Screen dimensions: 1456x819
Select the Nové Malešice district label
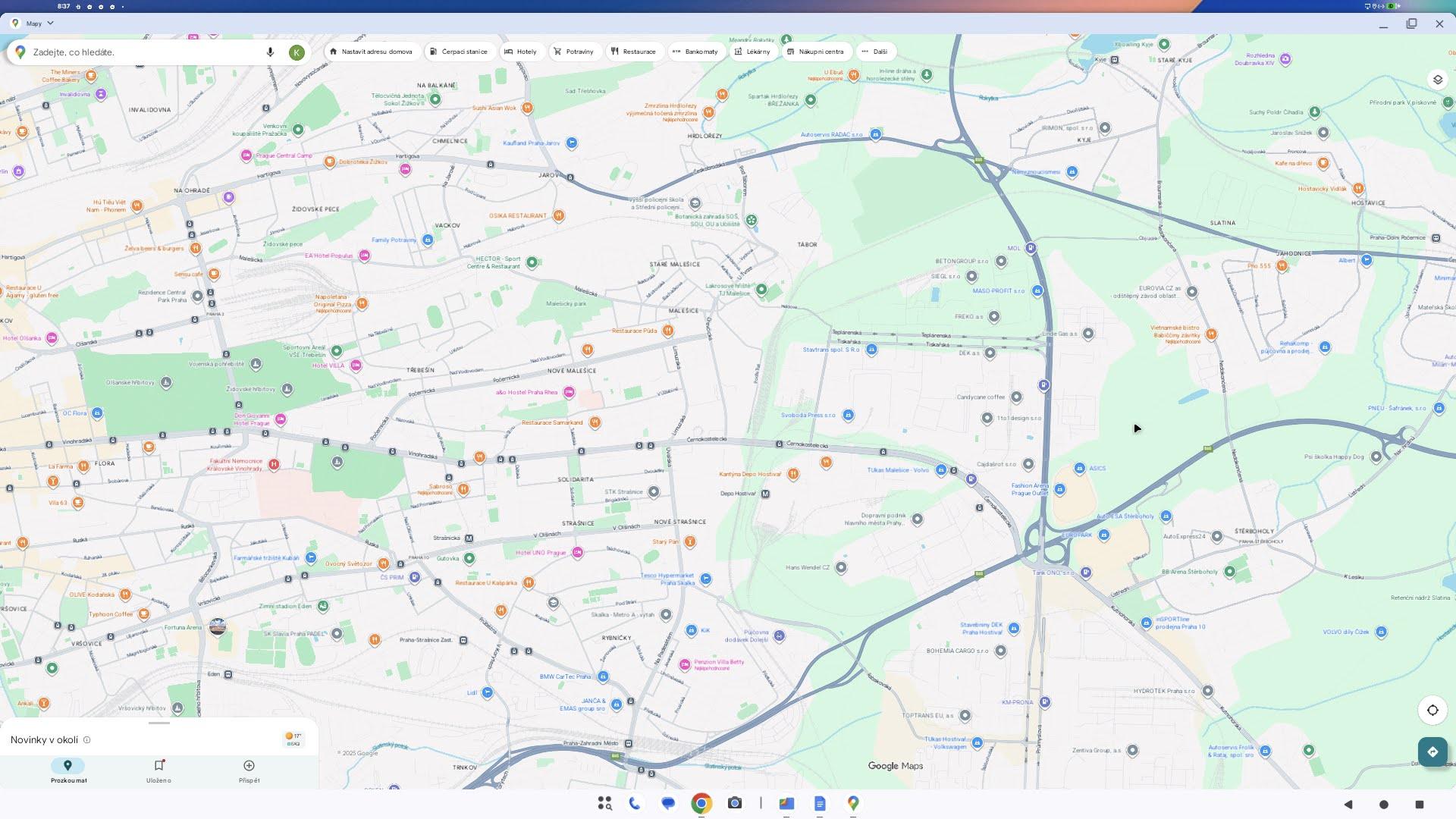pos(572,371)
